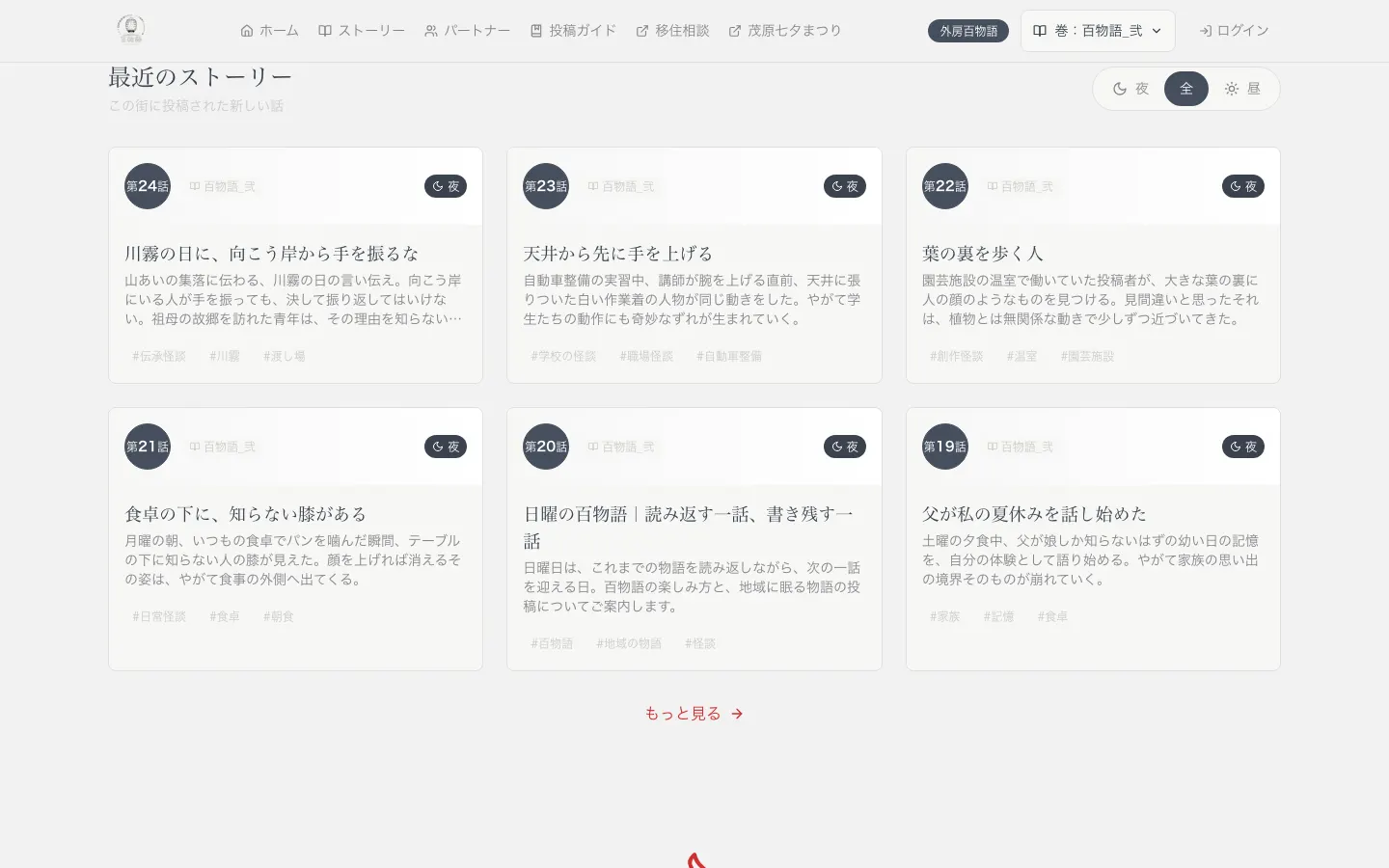Click the 第23話 episode badge
This screenshot has width=1389, height=868.
click(x=546, y=186)
